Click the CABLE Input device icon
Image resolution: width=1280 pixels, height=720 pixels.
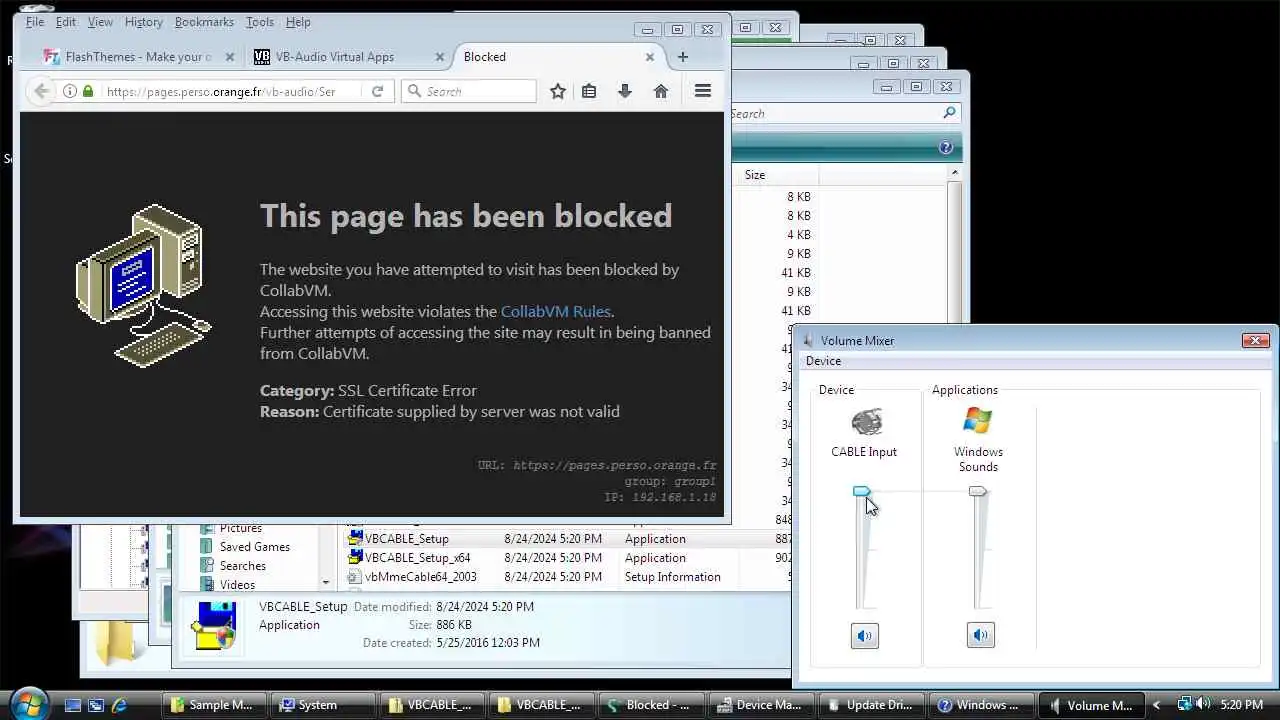(x=866, y=421)
